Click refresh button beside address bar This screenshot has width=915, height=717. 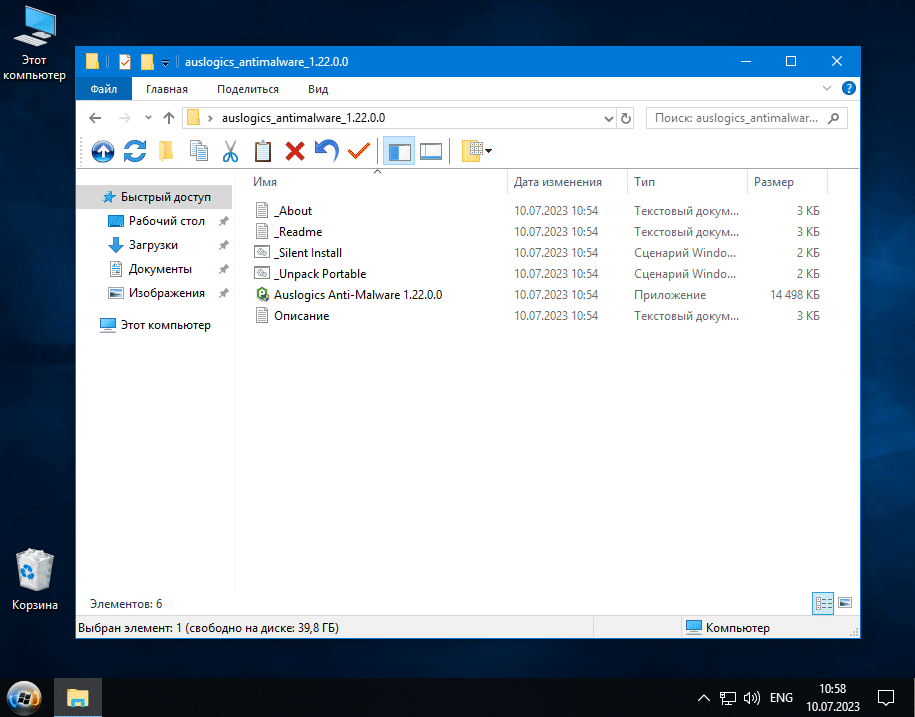click(x=626, y=118)
